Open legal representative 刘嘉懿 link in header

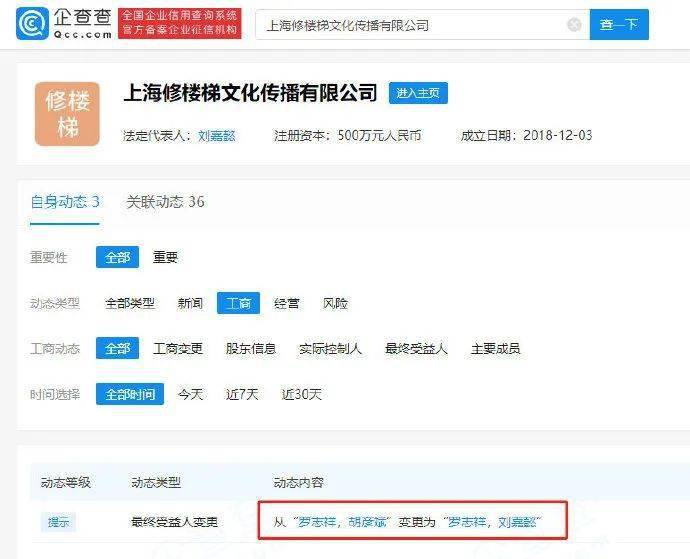pos(217,136)
